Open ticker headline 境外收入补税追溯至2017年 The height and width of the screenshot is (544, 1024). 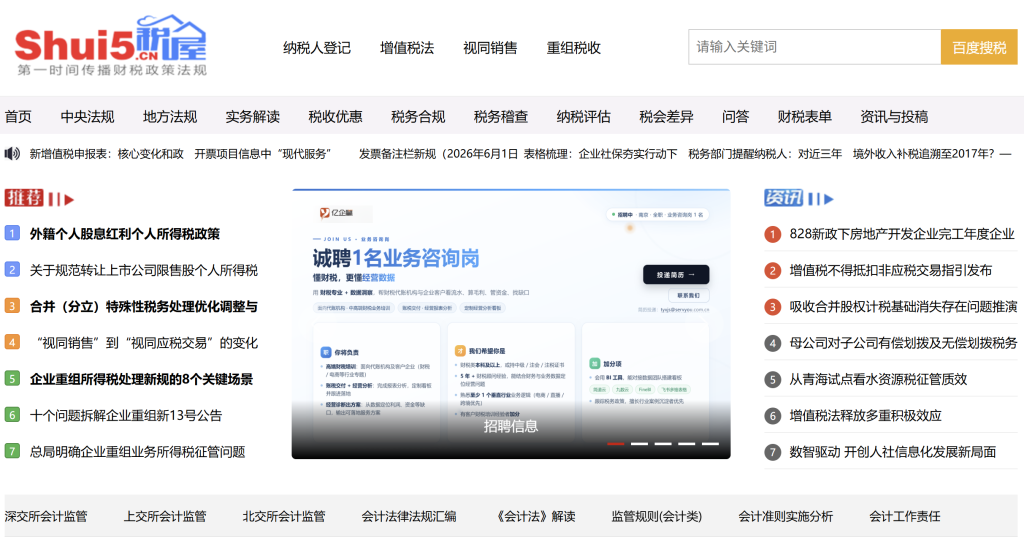[932, 154]
